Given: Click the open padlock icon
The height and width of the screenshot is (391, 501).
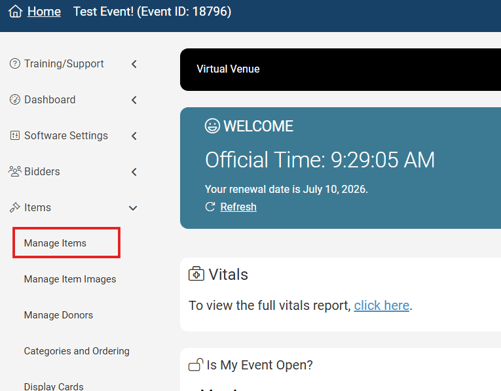Looking at the screenshot, I should pyautogui.click(x=196, y=365).
